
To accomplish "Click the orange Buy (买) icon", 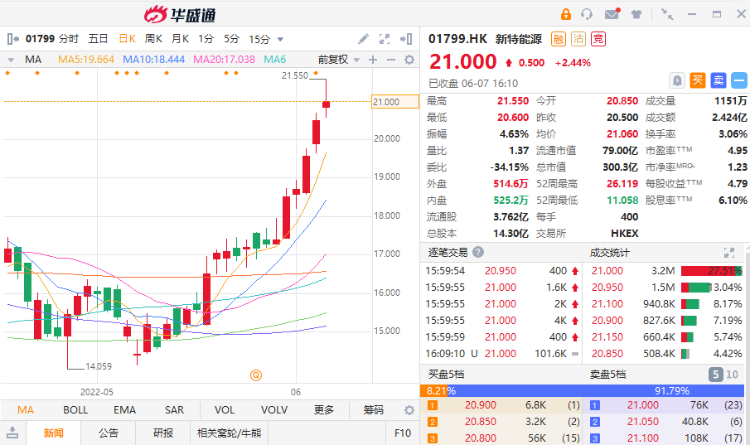I will coord(697,80).
